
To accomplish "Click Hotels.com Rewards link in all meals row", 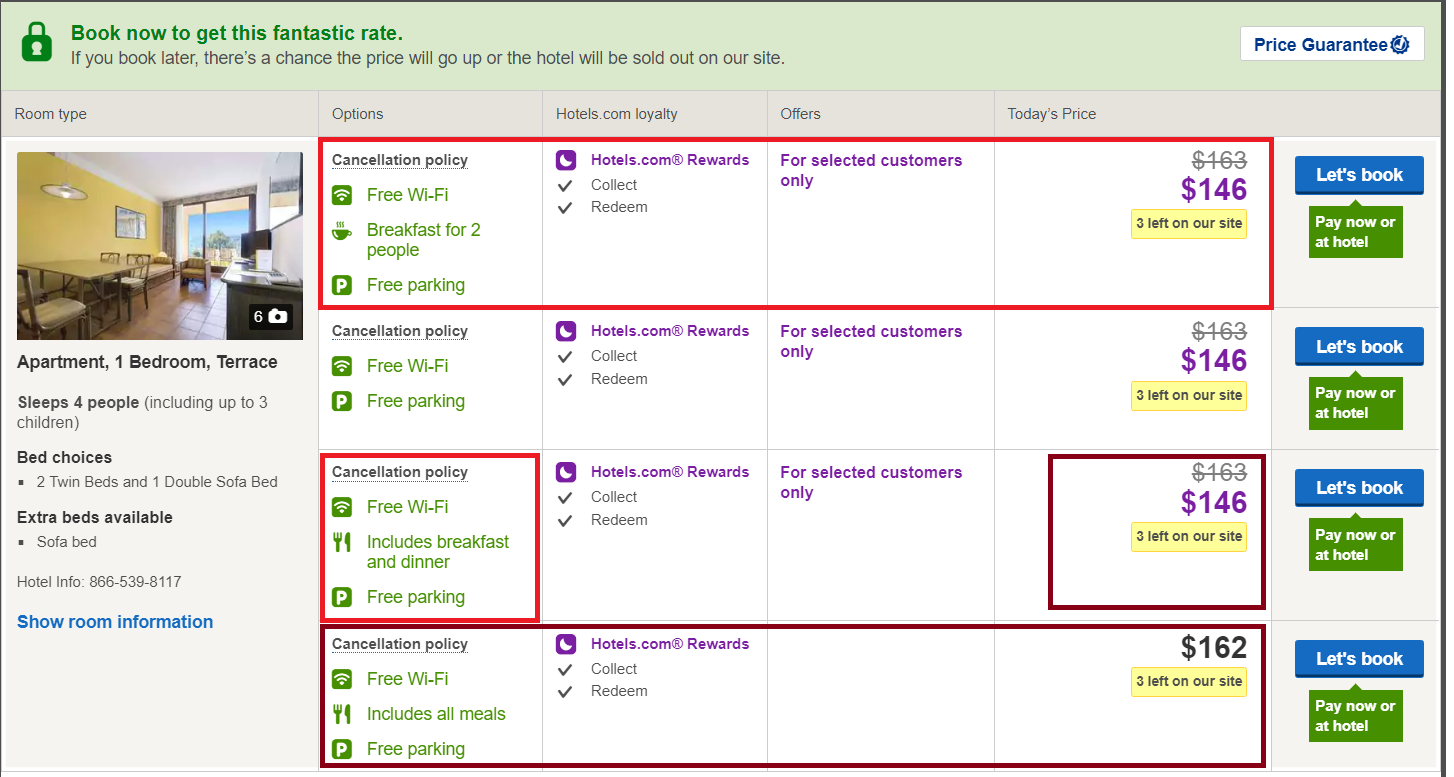I will pos(670,644).
